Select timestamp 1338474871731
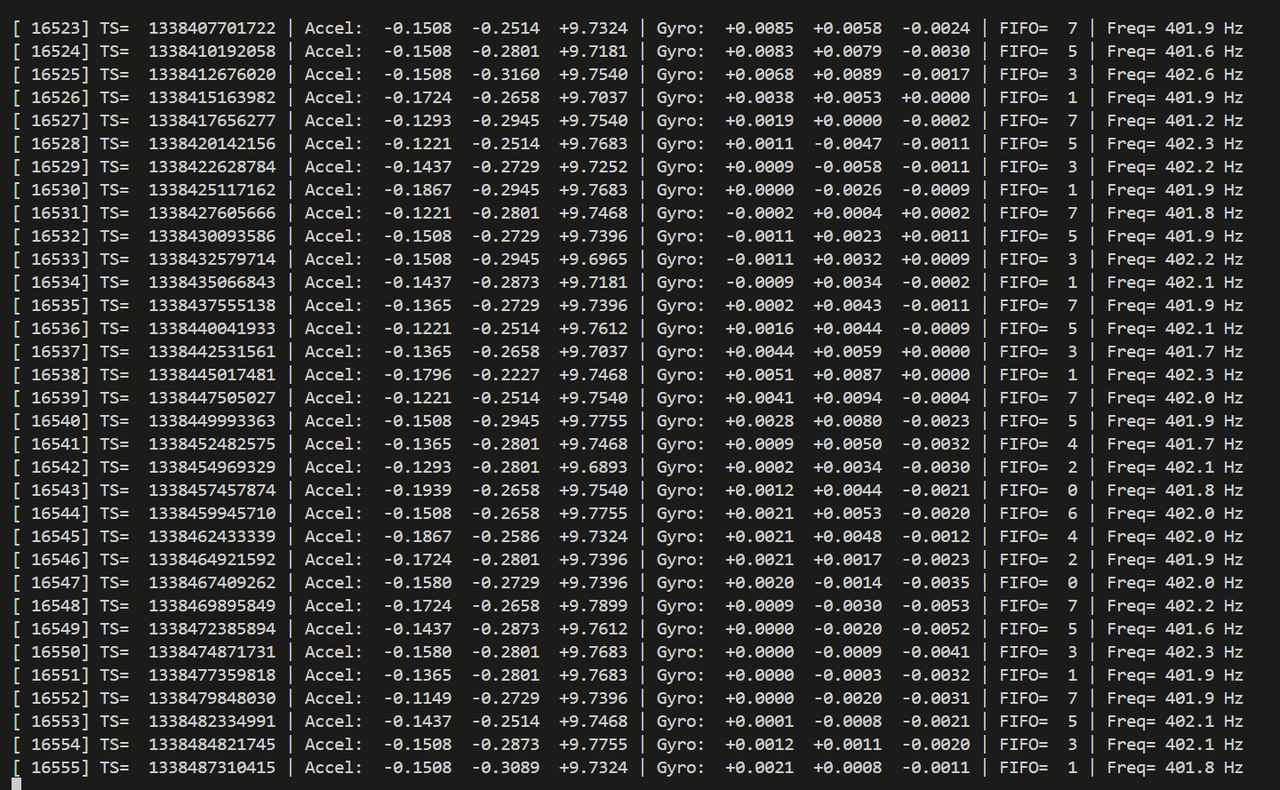This screenshot has height=790, width=1280. [212, 651]
